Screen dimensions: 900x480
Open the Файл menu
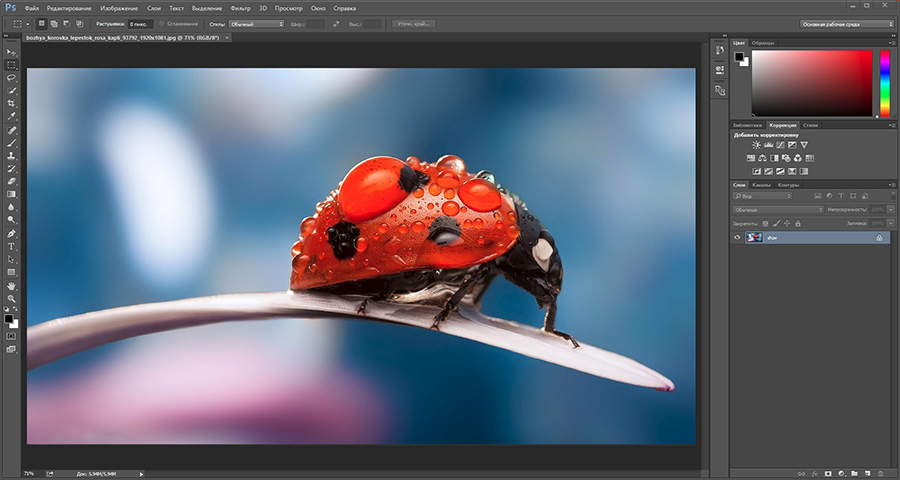32,9
